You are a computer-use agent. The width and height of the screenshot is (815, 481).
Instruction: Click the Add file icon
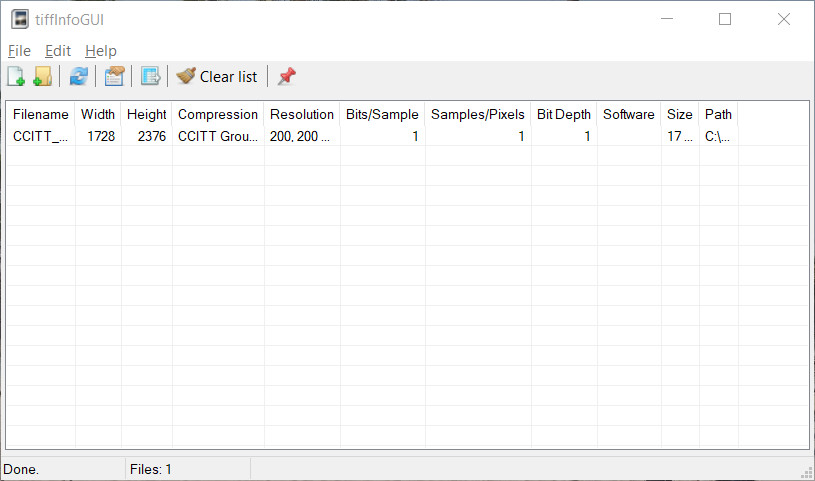[x=16, y=76]
